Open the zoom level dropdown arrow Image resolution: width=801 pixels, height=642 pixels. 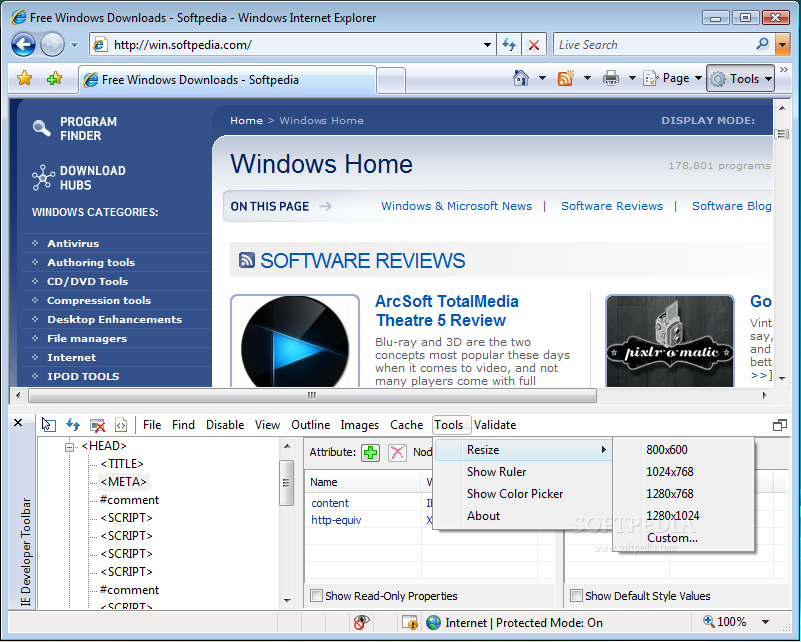(765, 622)
